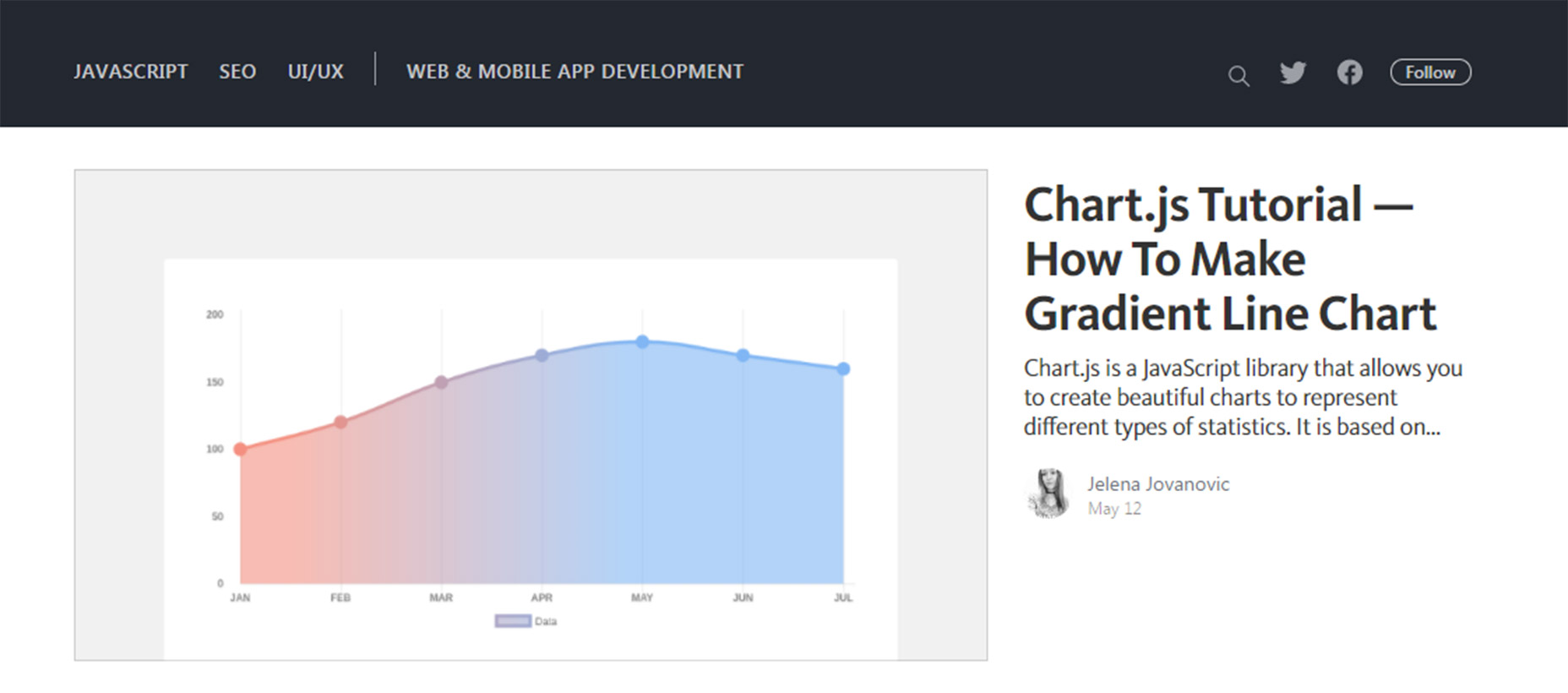Toggle the Data legend box
Screen dimensions: 1568x693
tap(513, 621)
